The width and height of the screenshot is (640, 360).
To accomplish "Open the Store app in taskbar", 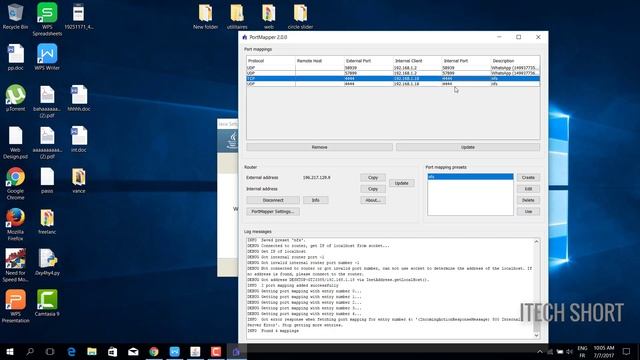I will pyautogui.click(x=113, y=351).
